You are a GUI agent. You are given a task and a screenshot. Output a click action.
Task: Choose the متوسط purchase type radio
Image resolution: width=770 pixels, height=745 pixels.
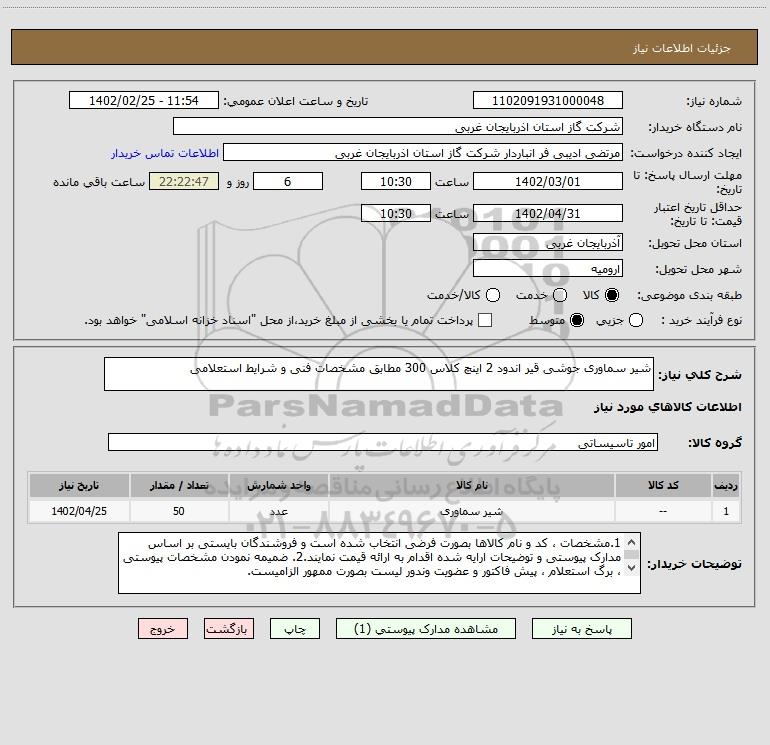(577, 320)
